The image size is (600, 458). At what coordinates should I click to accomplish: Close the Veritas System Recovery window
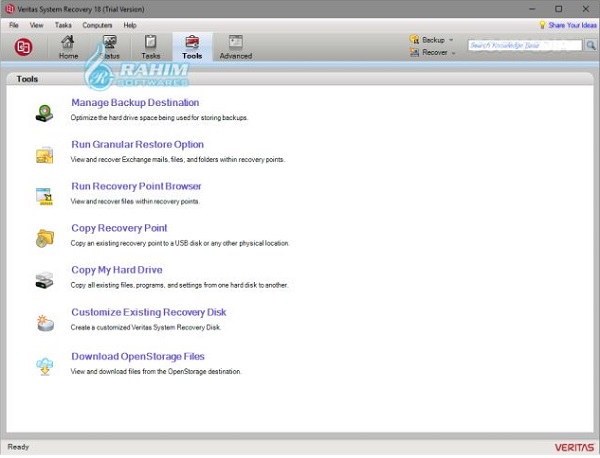point(585,8)
